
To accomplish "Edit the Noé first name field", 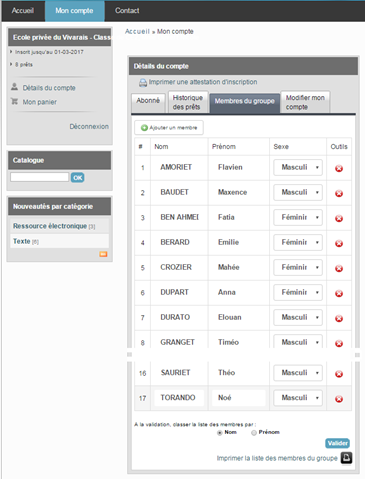I will tap(239, 398).
